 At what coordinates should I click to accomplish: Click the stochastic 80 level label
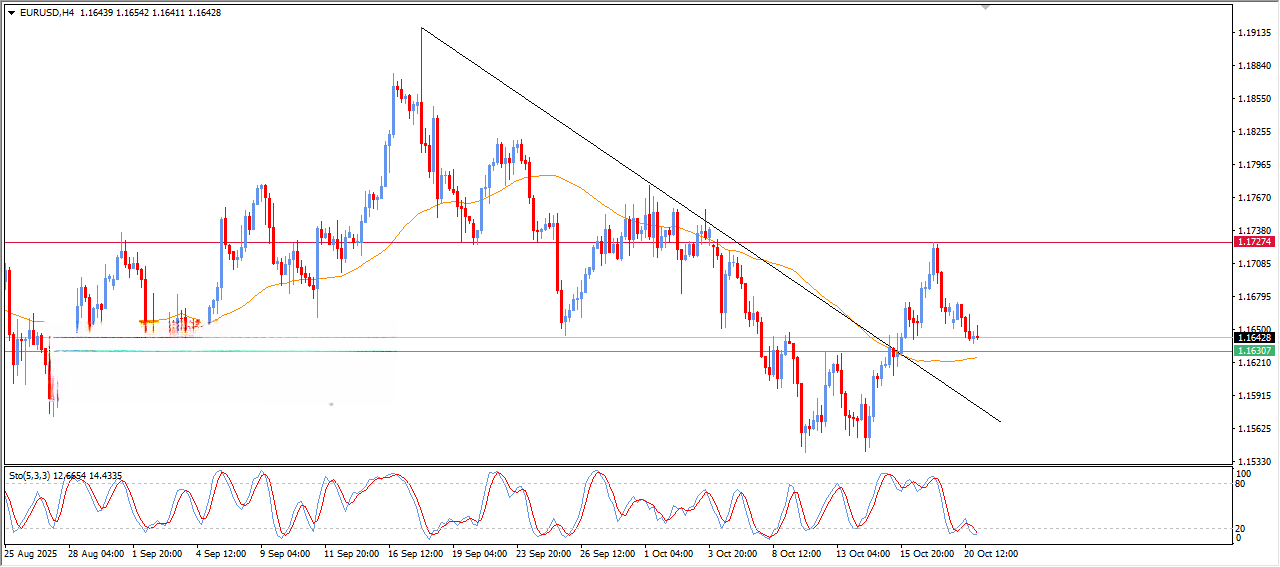pos(1242,484)
